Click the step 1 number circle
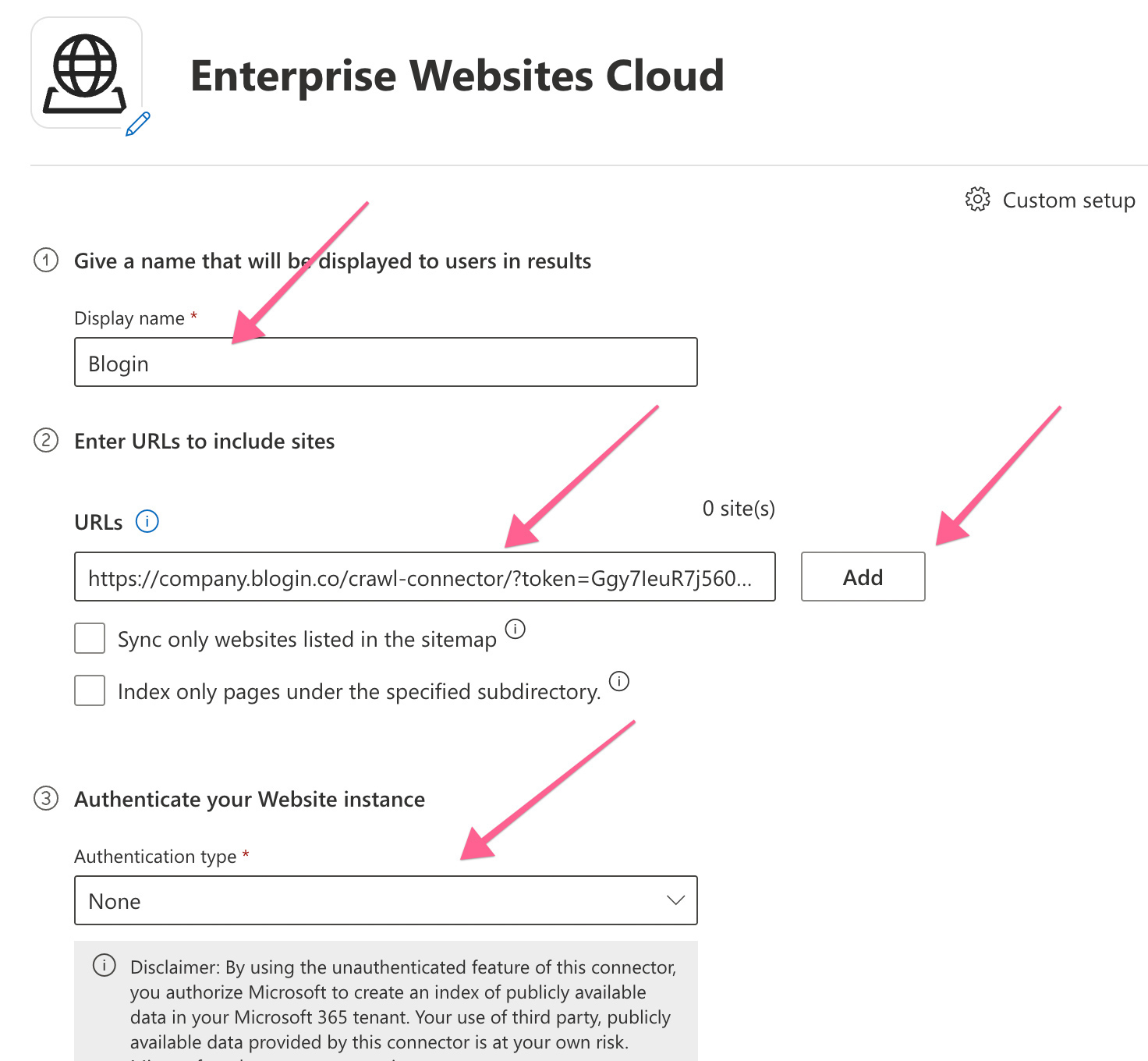Image resolution: width=1148 pixels, height=1061 pixels. click(x=46, y=260)
